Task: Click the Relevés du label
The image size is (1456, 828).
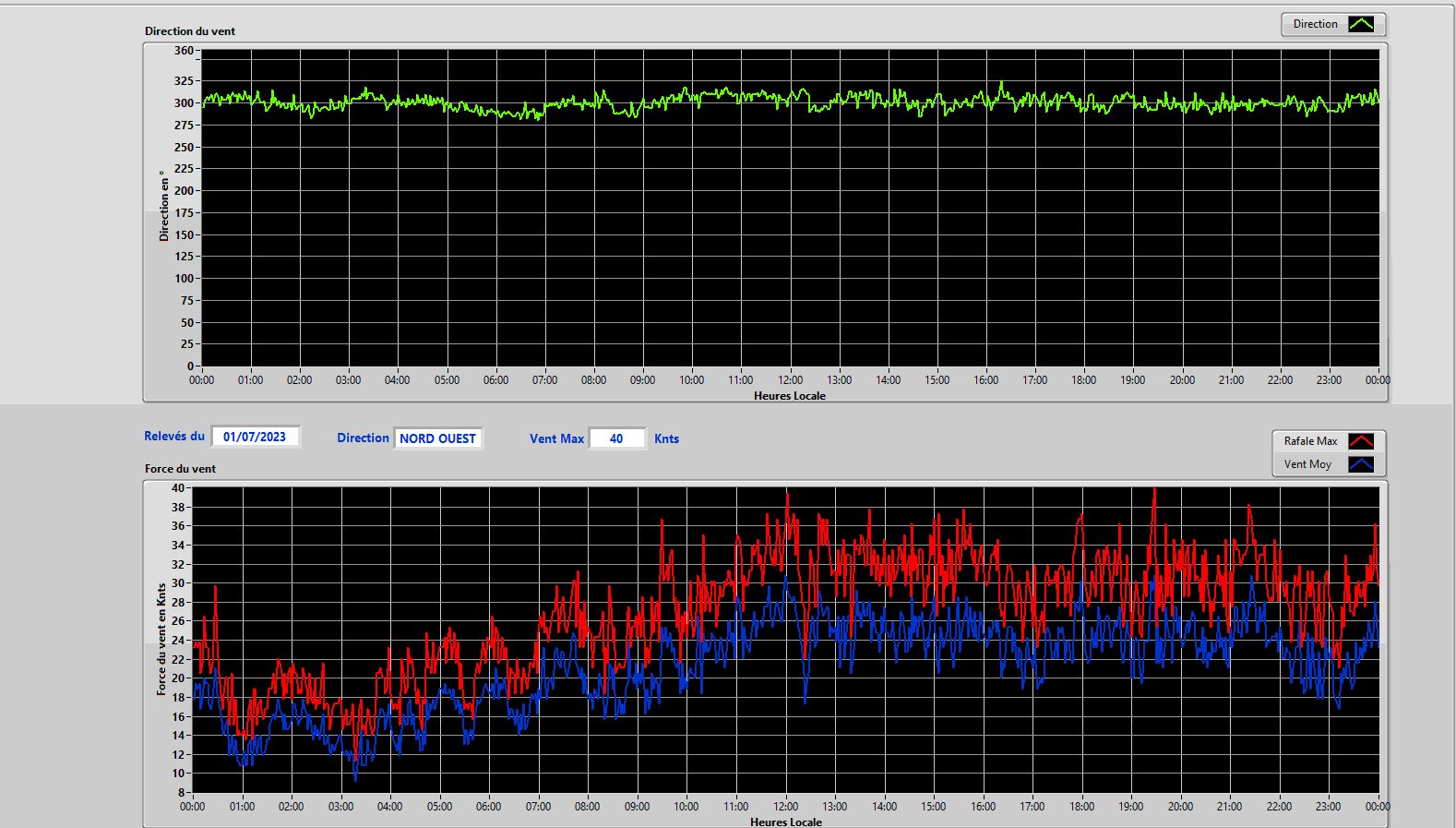Action: coord(174,437)
